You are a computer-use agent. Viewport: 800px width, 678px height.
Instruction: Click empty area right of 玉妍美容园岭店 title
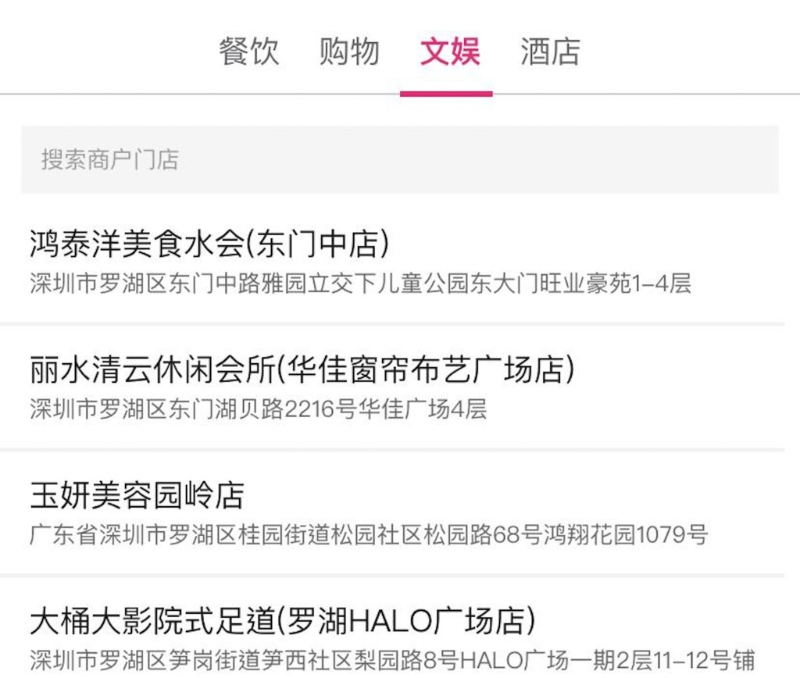(510, 495)
